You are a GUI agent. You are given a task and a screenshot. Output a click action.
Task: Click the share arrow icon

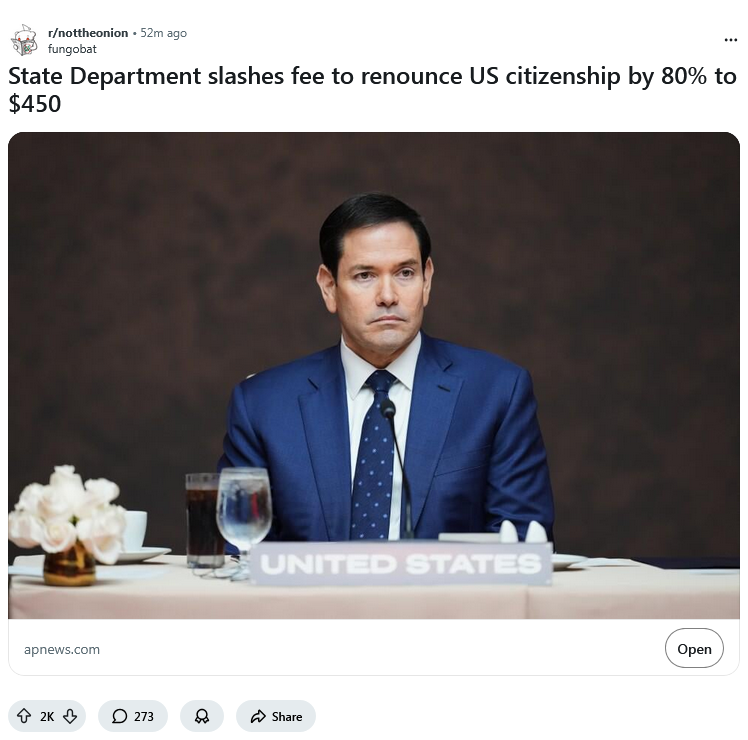[x=258, y=716]
